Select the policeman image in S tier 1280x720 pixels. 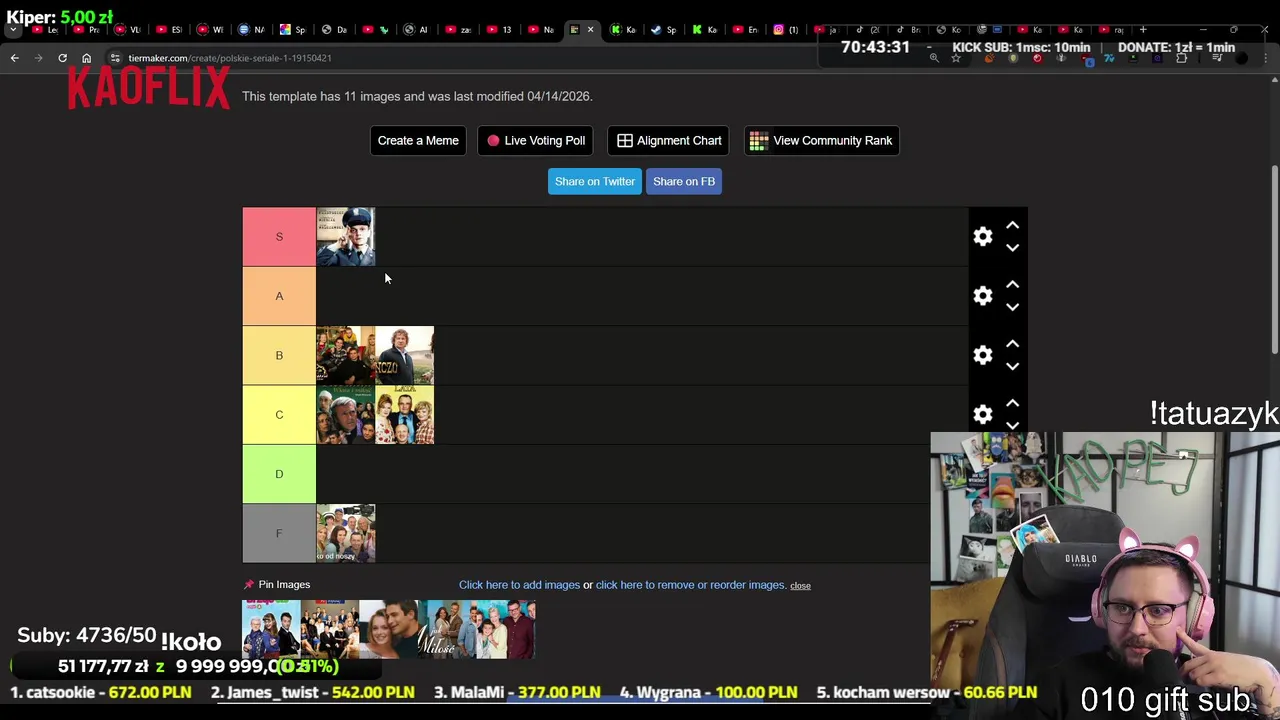click(x=346, y=237)
